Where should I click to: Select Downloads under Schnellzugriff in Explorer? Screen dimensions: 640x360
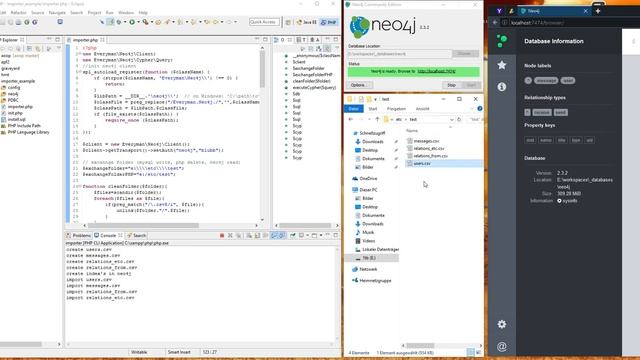tap(373, 142)
